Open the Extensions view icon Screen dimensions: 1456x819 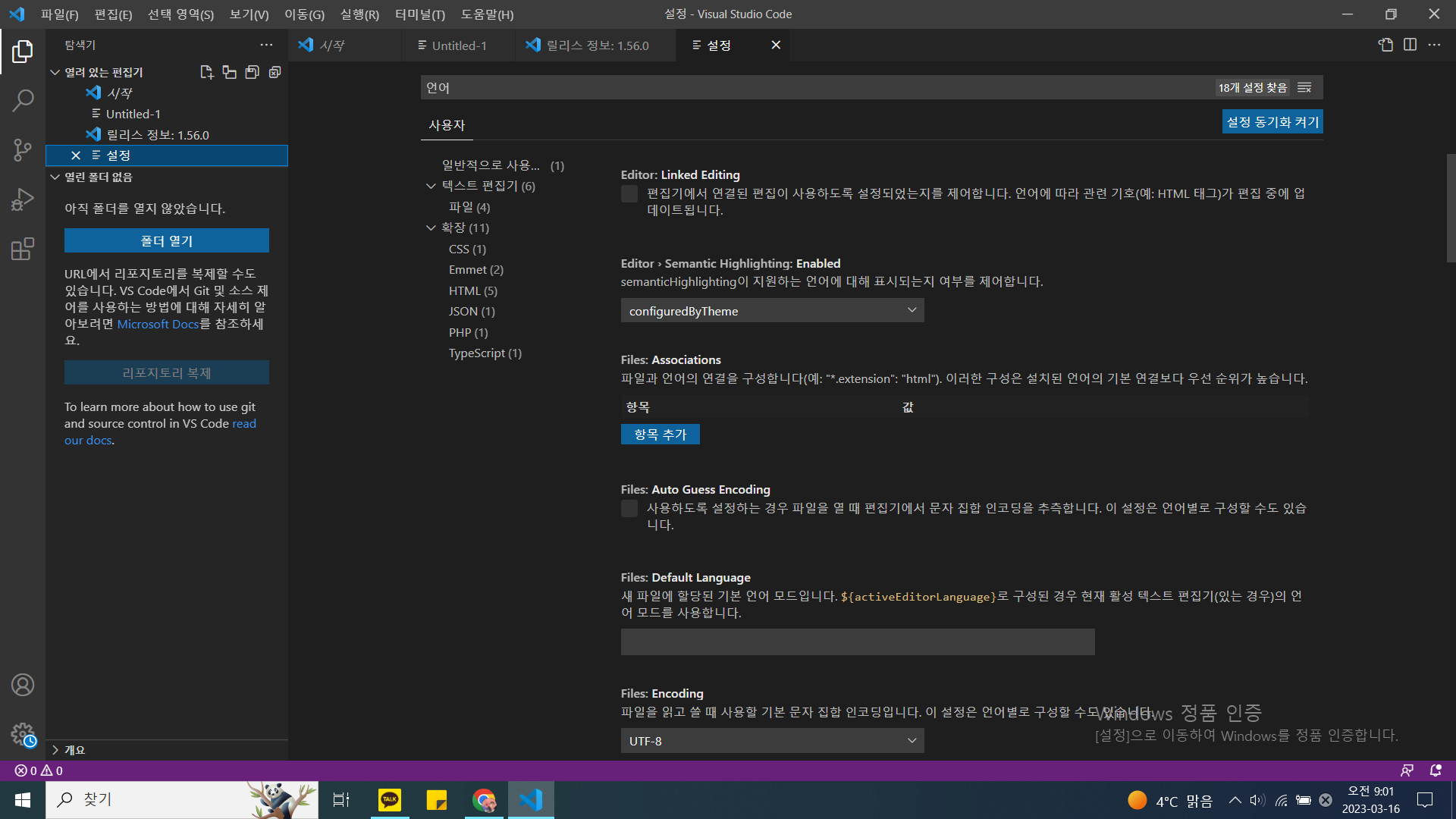point(23,249)
